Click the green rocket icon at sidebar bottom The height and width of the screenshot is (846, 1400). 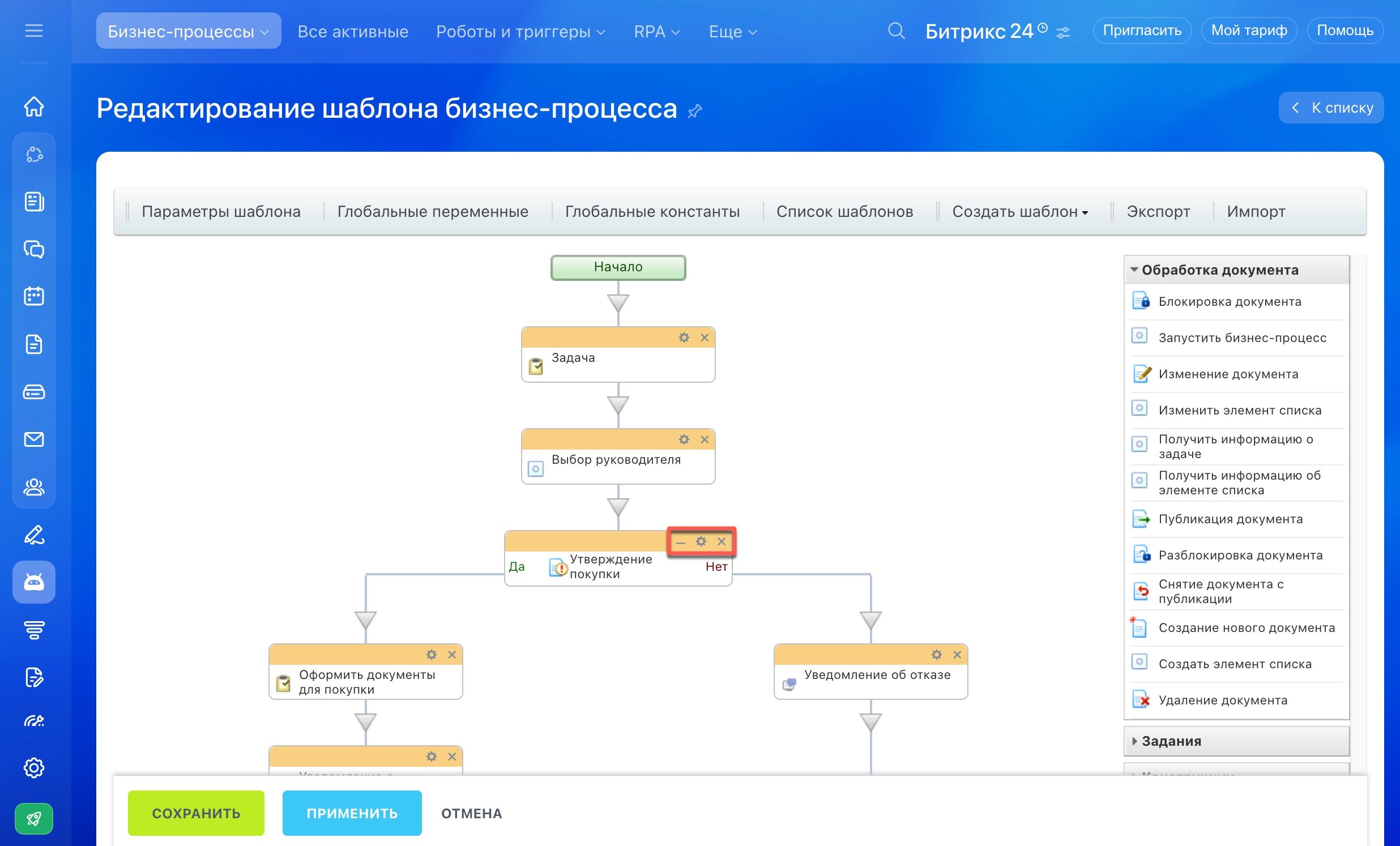point(34,818)
